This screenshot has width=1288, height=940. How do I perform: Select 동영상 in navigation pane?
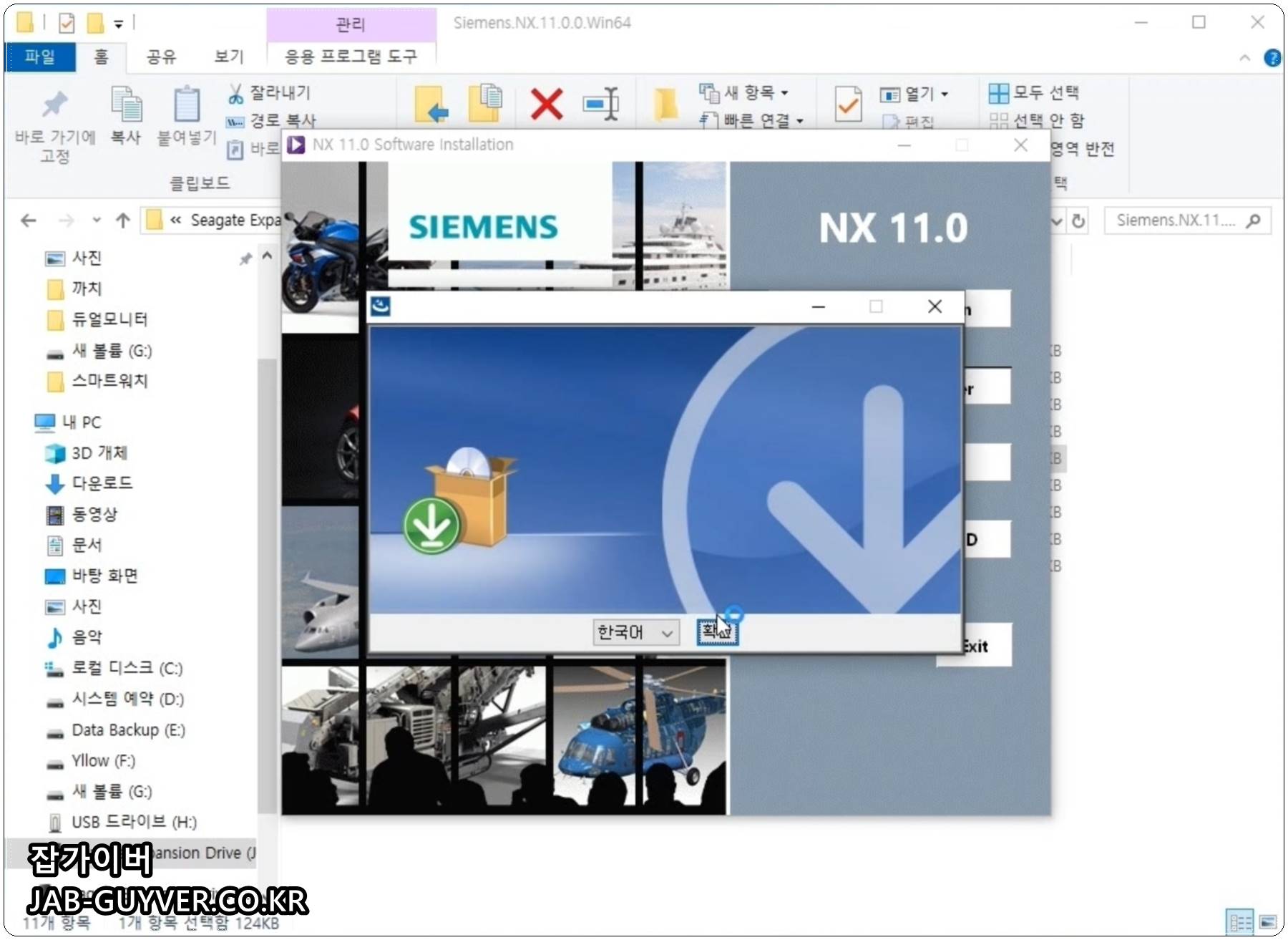(82, 514)
